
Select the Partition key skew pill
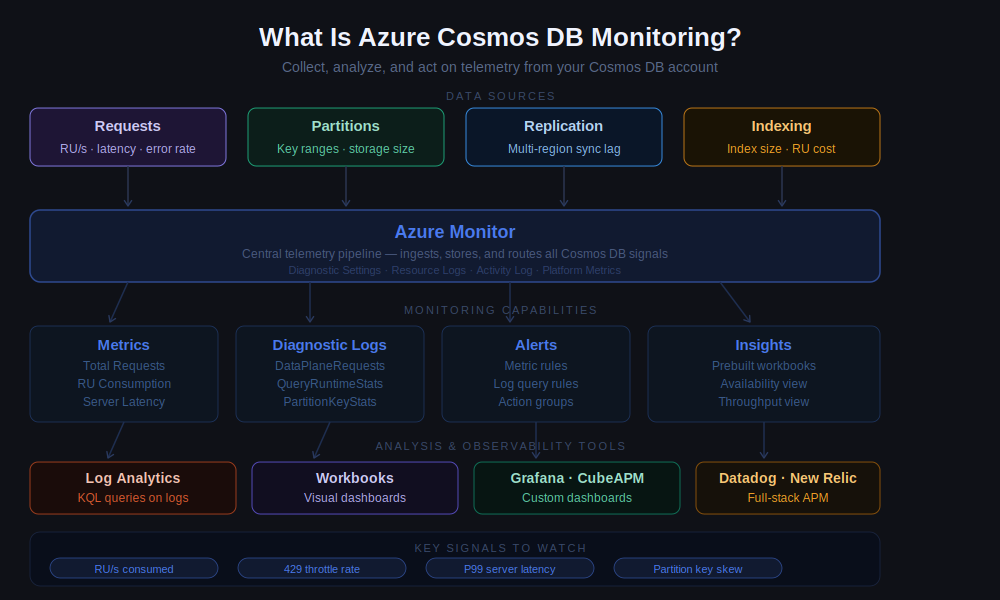tap(698, 568)
